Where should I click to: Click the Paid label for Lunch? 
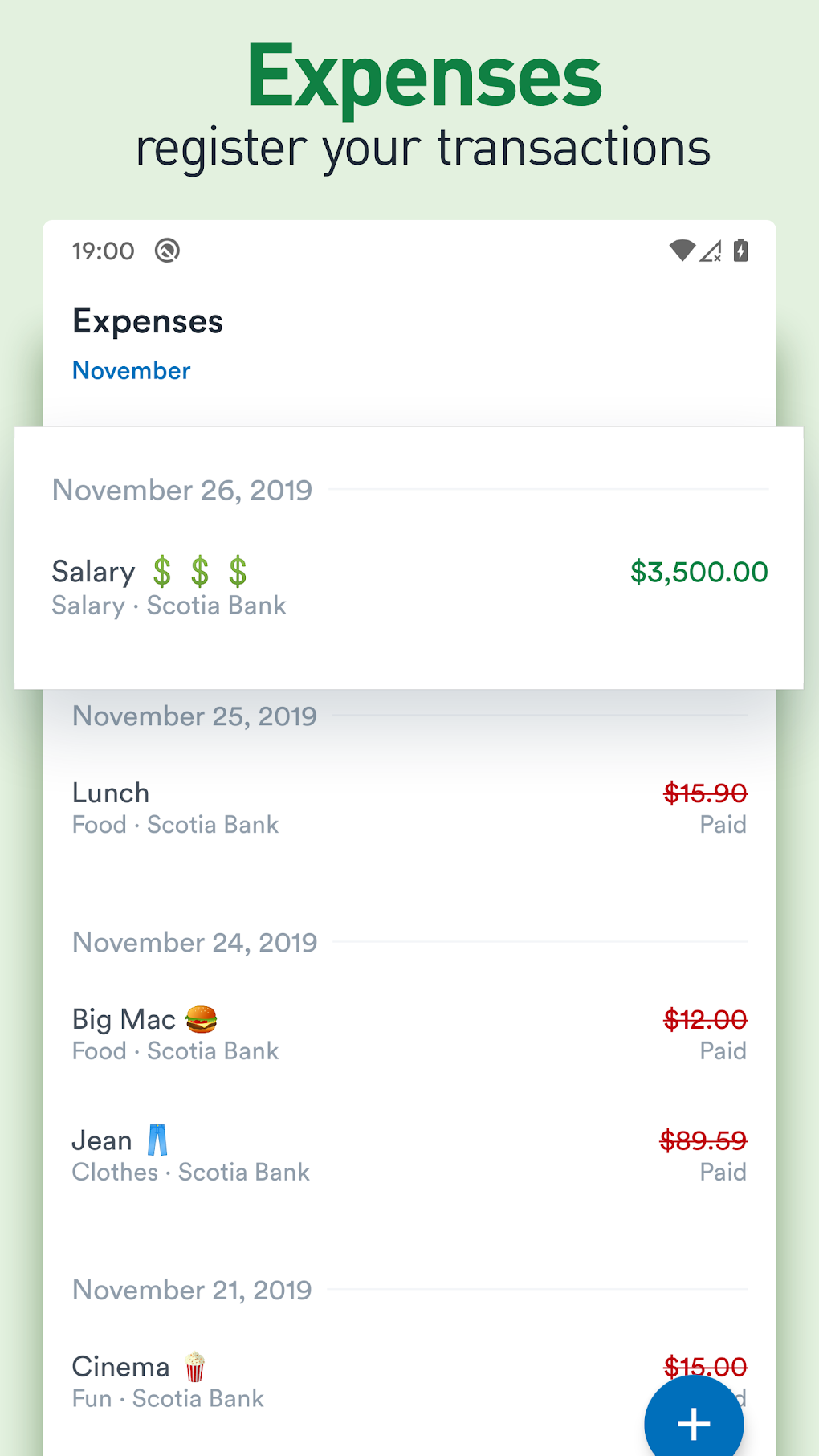pos(723,825)
